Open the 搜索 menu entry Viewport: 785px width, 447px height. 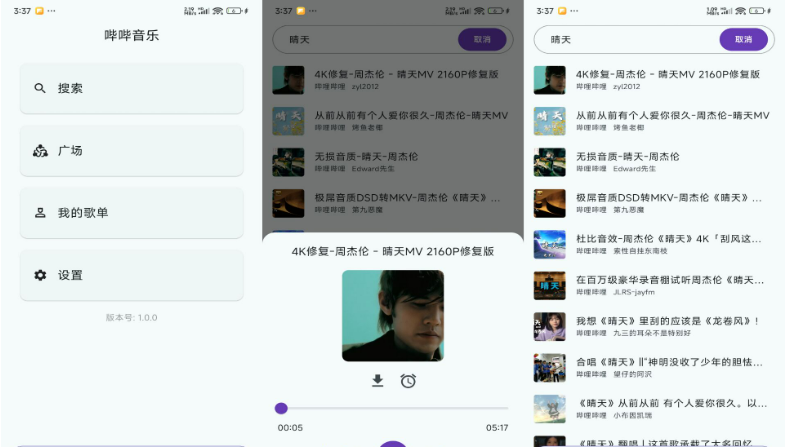[x=131, y=88]
